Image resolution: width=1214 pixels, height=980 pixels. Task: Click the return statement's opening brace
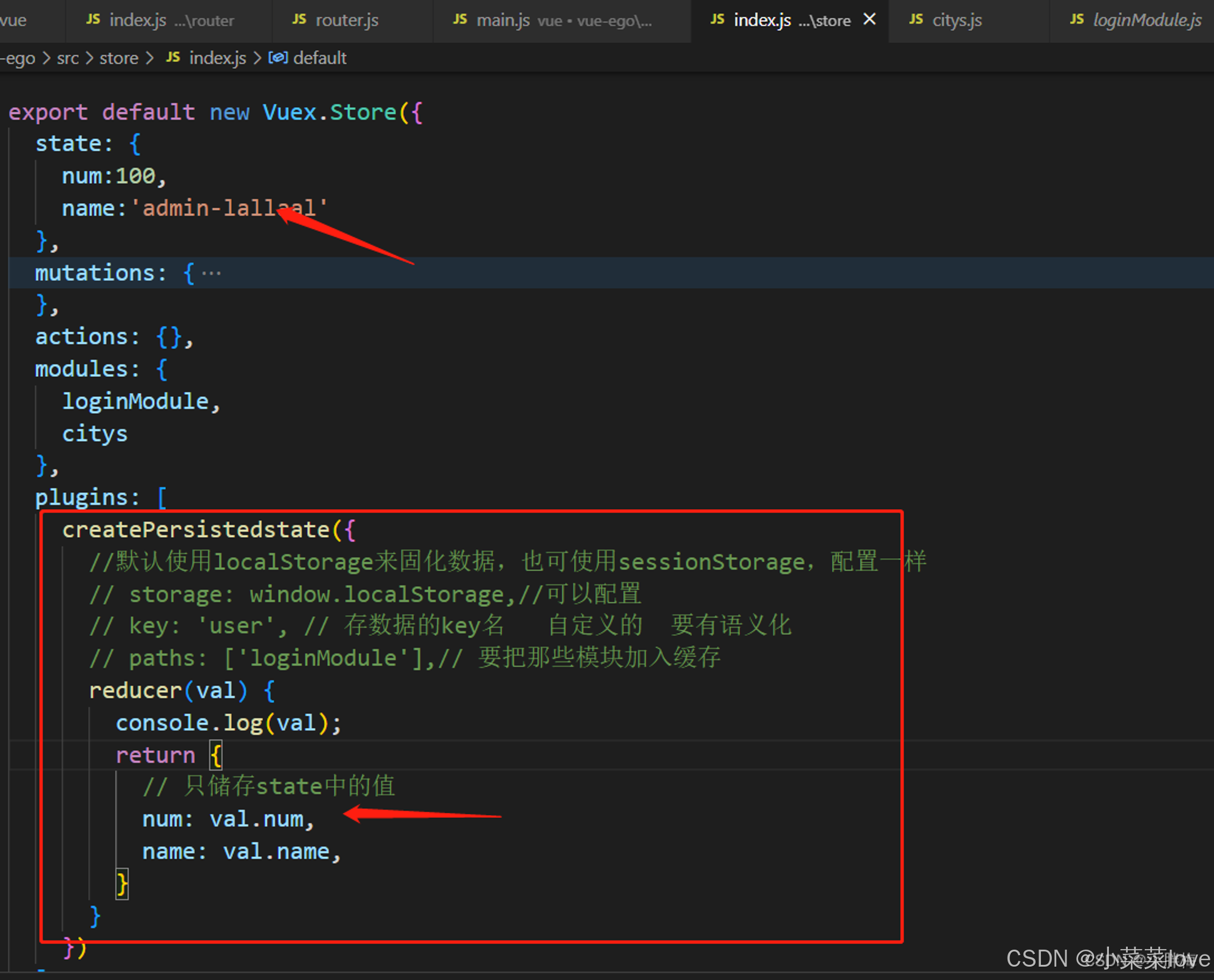[216, 755]
